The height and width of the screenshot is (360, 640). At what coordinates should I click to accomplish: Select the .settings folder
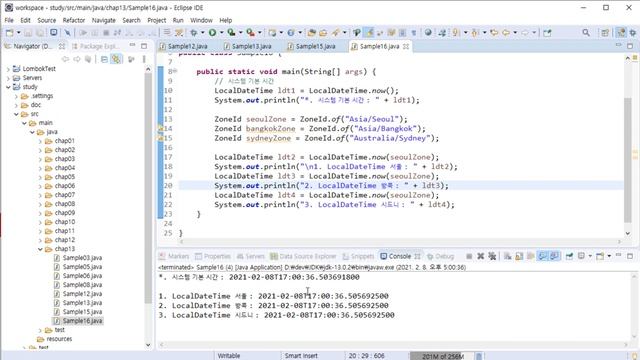(38, 96)
